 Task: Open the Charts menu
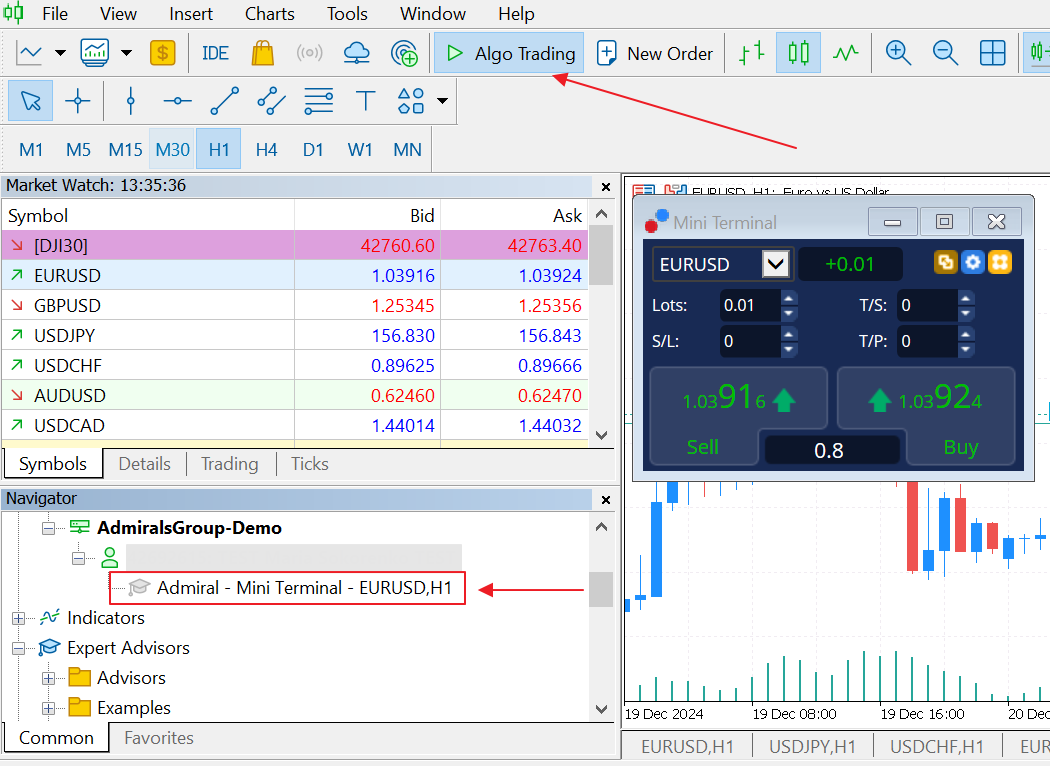pos(270,13)
